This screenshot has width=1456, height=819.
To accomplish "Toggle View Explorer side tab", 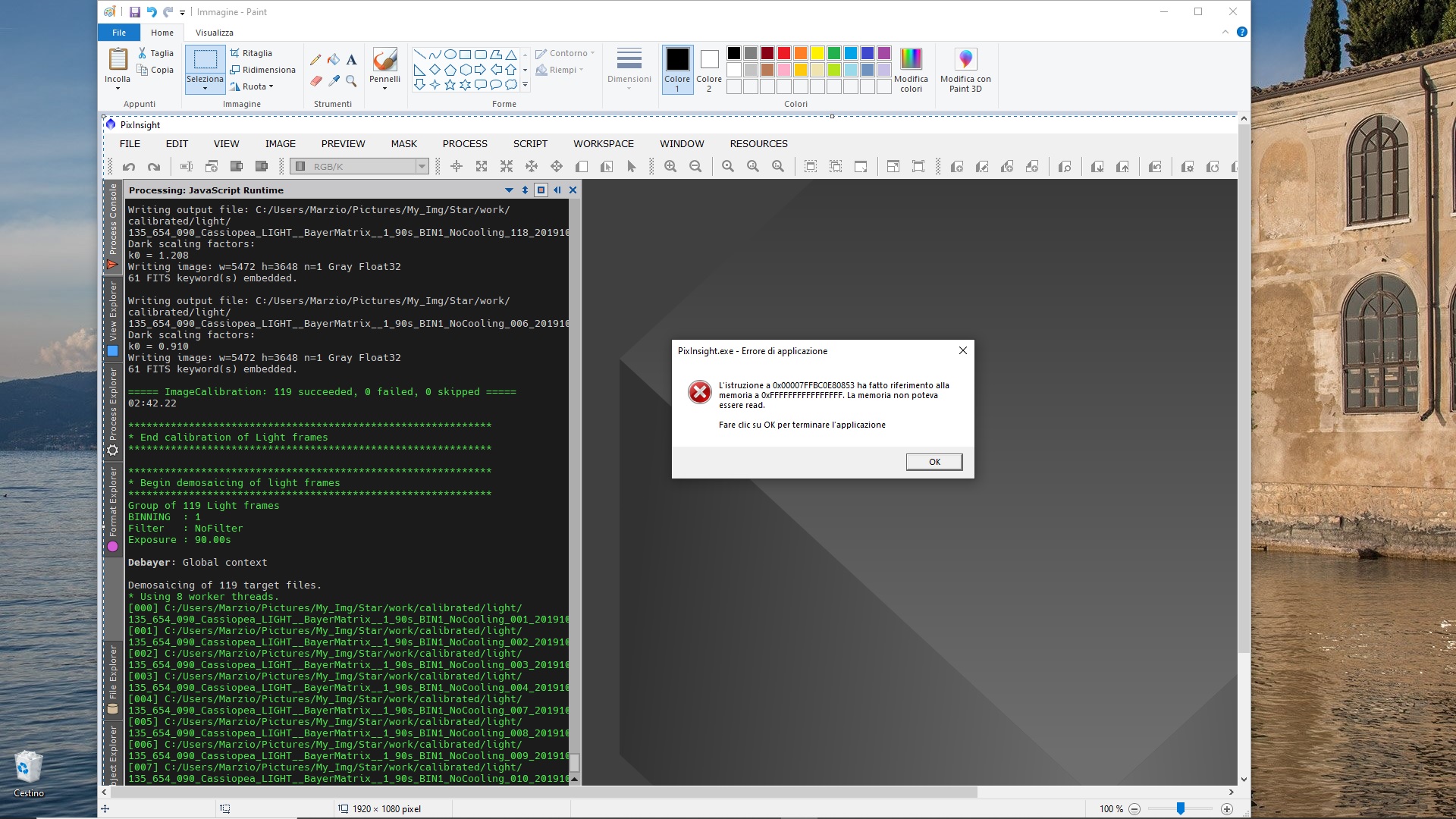I will pyautogui.click(x=113, y=318).
